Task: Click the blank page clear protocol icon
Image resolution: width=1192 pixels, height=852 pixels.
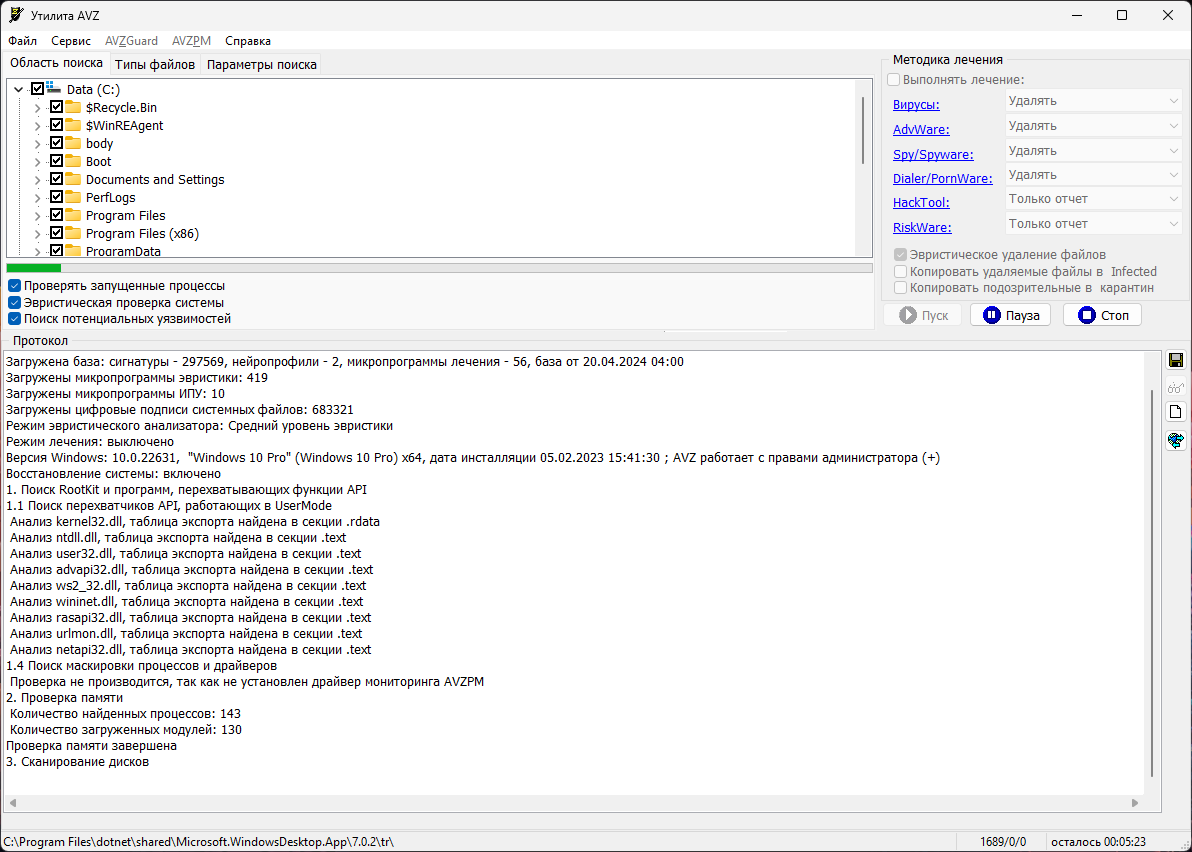Action: coord(1176,412)
